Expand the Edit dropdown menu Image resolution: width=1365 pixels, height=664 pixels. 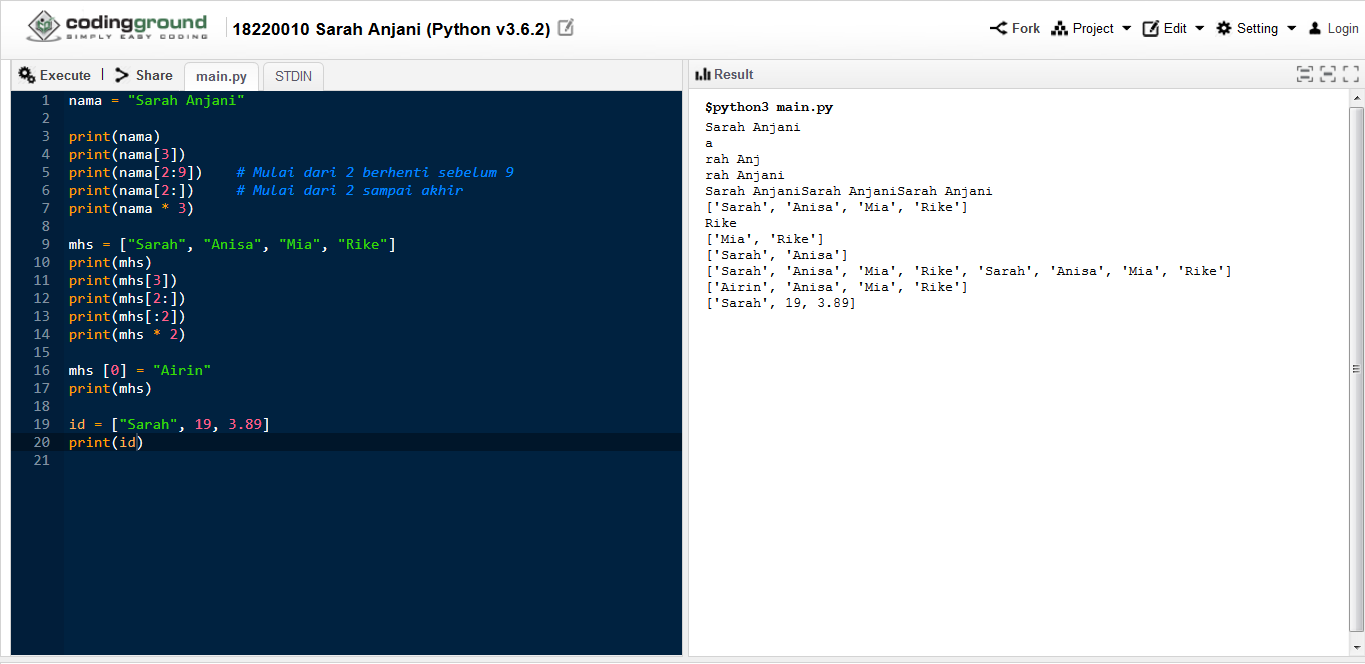tap(1174, 28)
